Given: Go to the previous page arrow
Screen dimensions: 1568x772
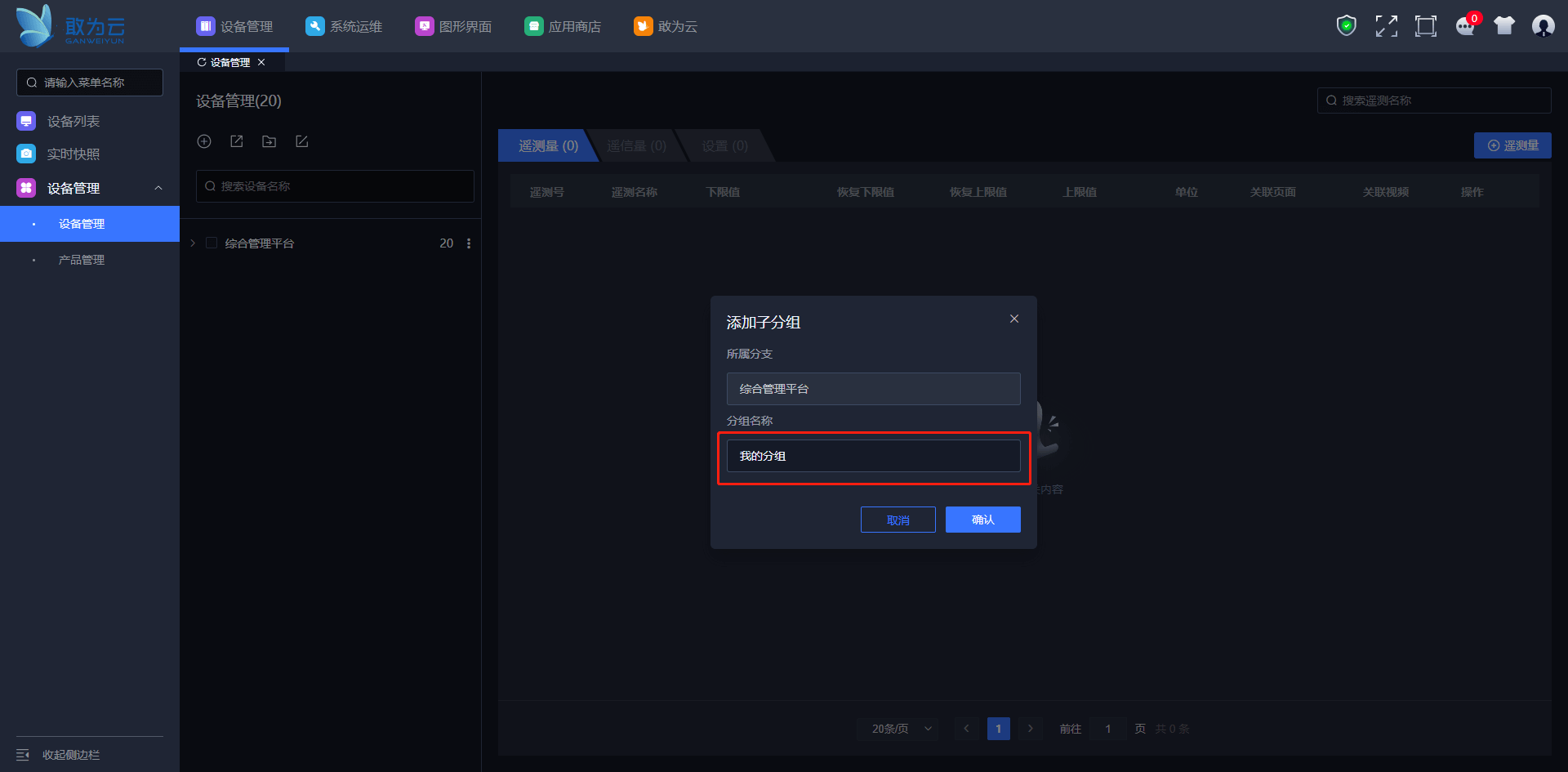Looking at the screenshot, I should tap(966, 729).
